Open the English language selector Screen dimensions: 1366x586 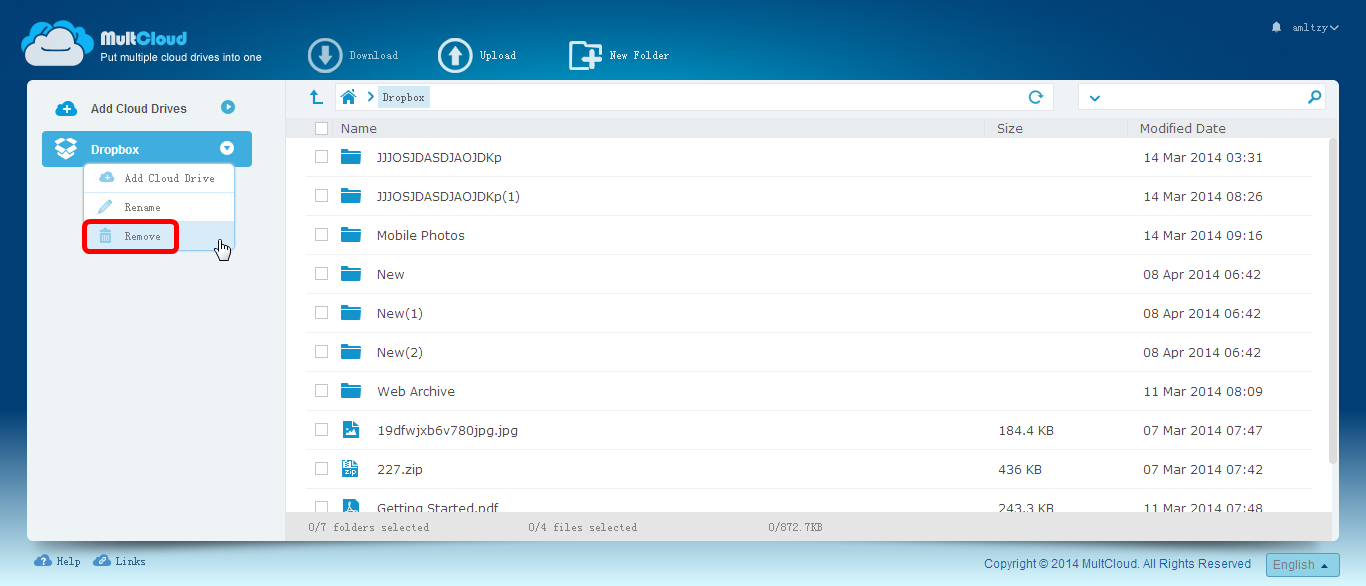pos(1302,564)
